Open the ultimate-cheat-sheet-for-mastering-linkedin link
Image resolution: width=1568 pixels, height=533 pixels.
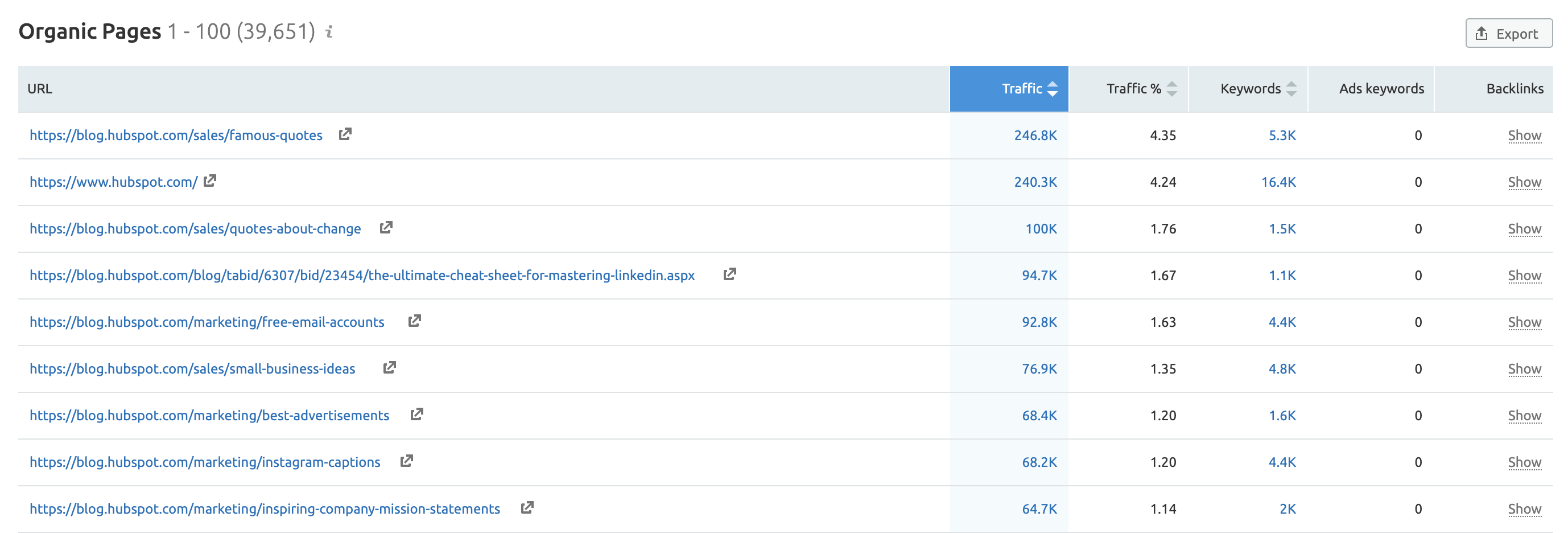[x=362, y=276]
